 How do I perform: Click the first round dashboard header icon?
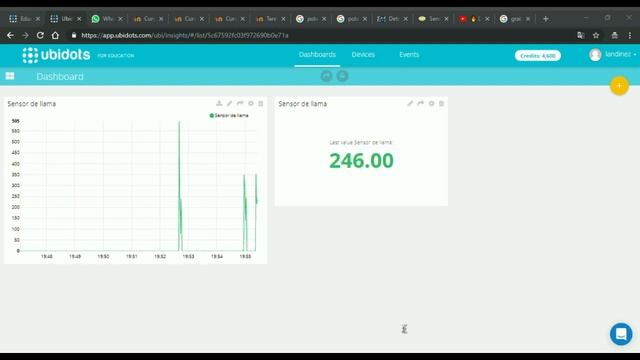[x=326, y=76]
